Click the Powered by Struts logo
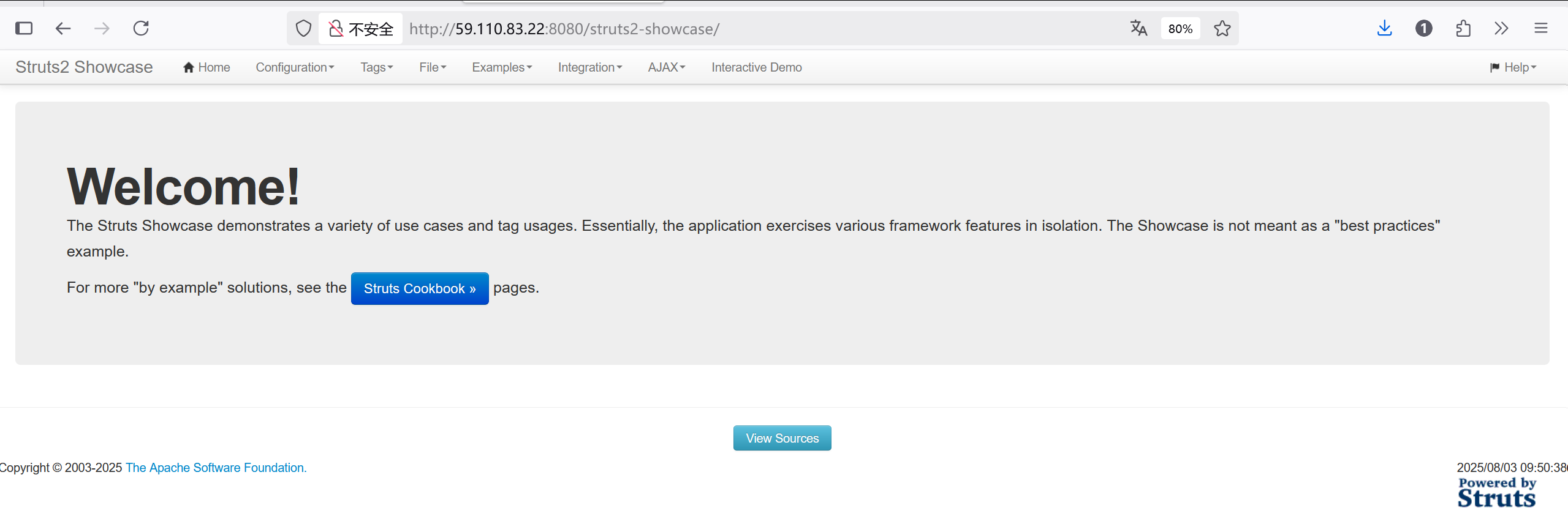Viewport: 1568px width, 513px height. tap(1496, 493)
